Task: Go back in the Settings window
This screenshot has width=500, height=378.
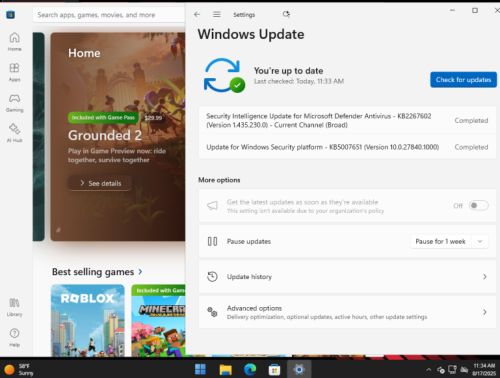Action: point(197,14)
